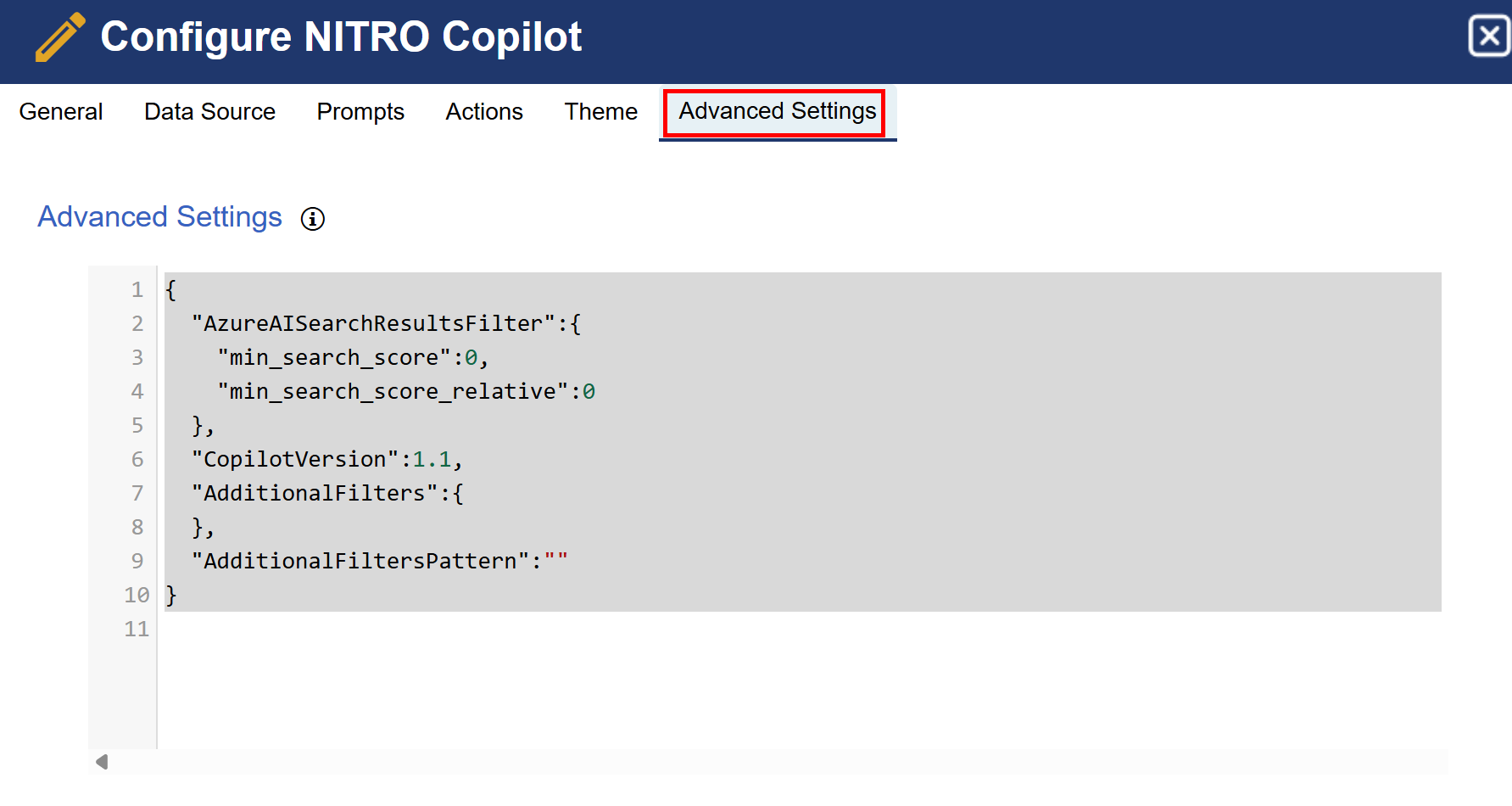Show the Theme tab
The height and width of the screenshot is (806, 1512).
click(600, 112)
